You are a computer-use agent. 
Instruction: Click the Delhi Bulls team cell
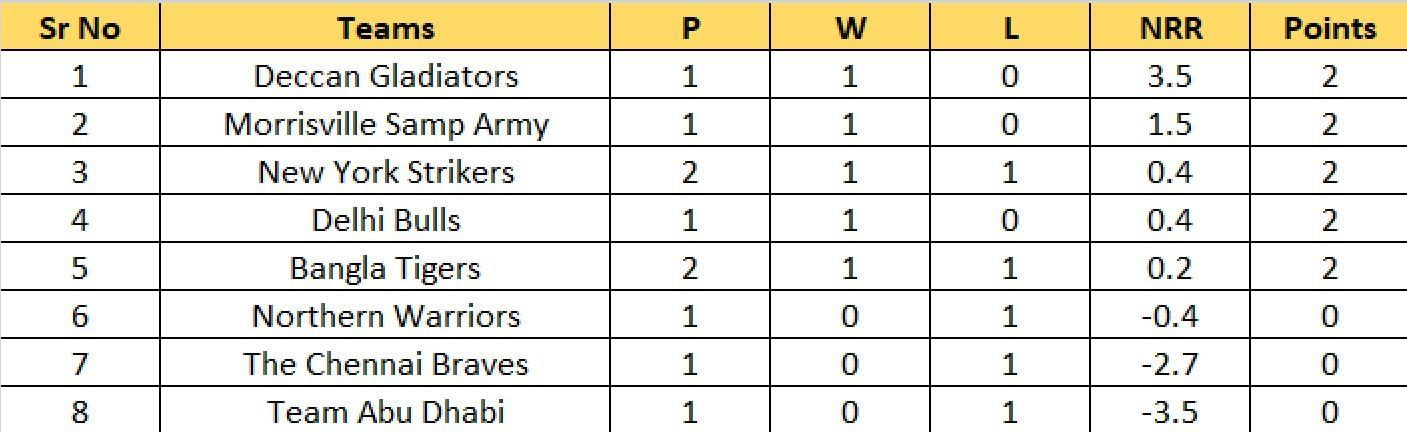pos(385,220)
